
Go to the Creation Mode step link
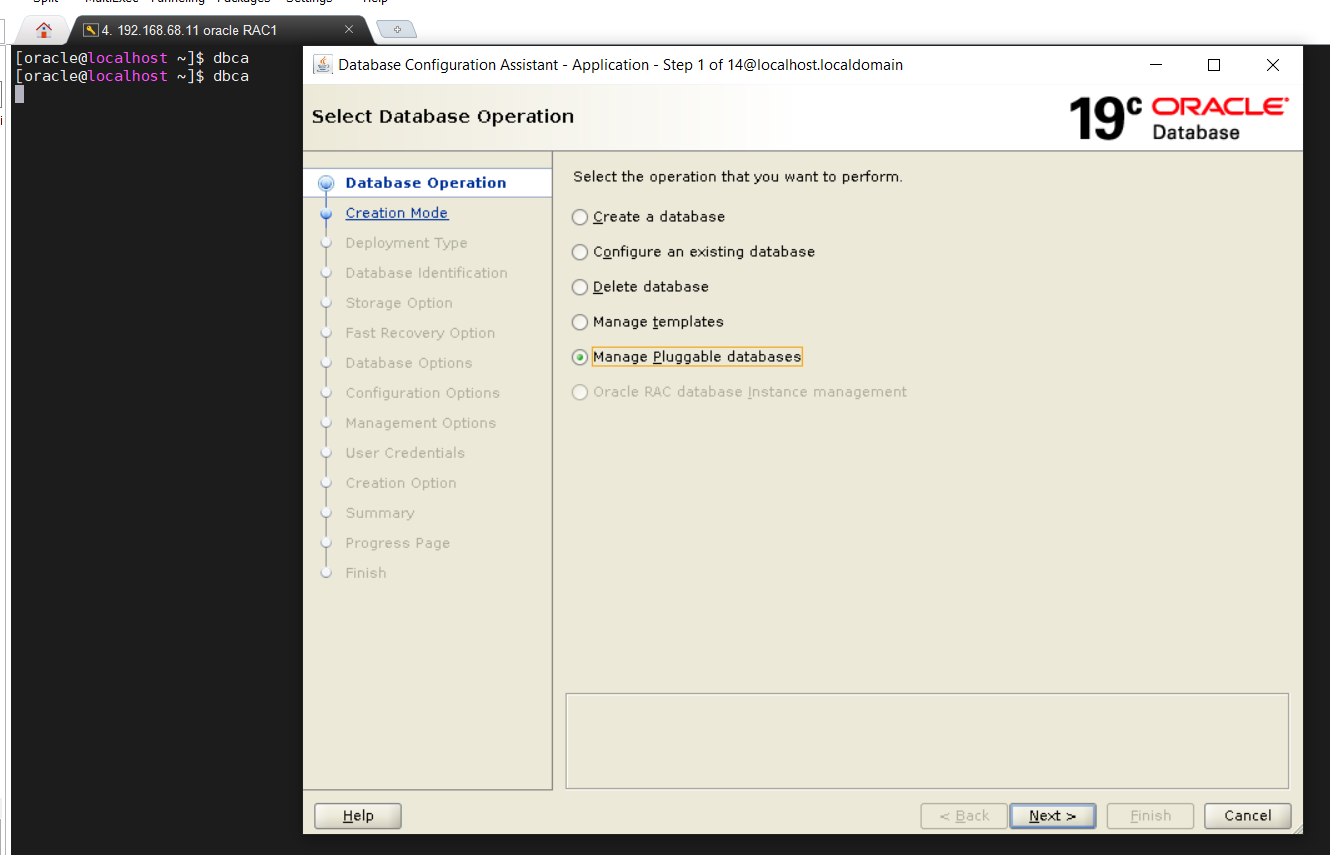click(396, 213)
